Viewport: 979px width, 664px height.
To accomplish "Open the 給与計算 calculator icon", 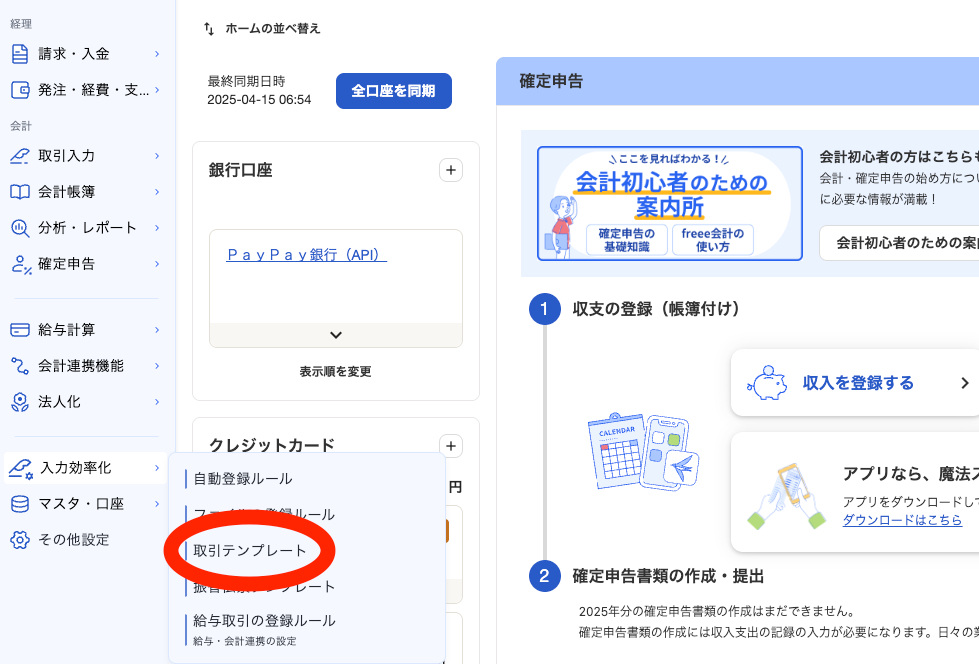I will (x=22, y=329).
